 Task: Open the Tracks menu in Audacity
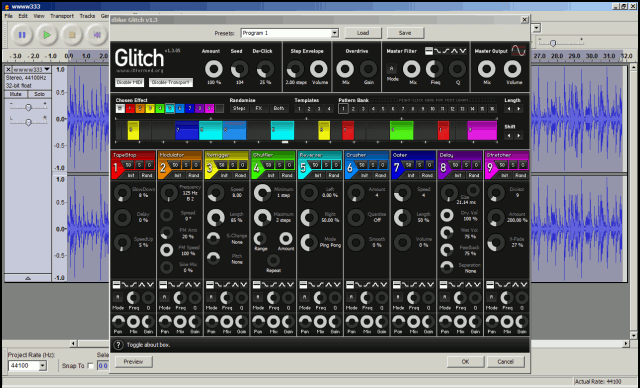[x=87, y=16]
